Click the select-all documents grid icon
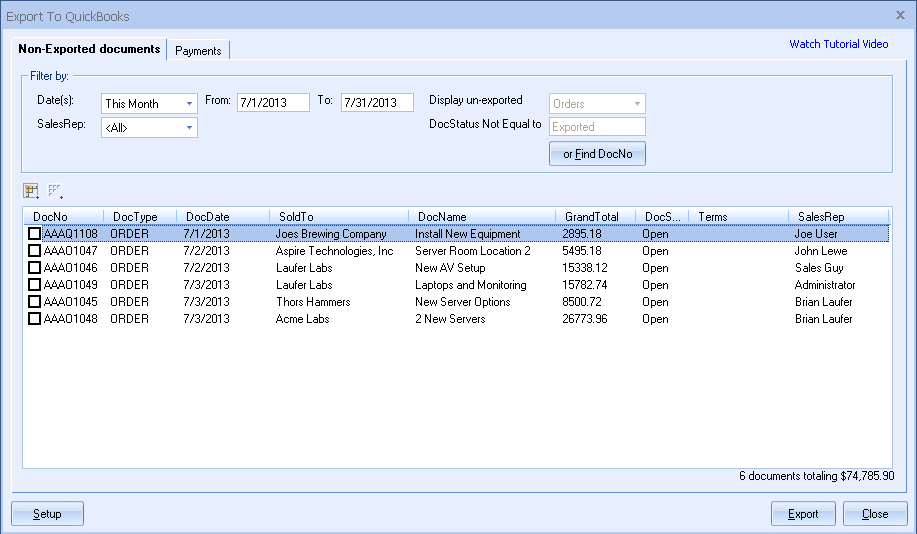Image resolution: width=917 pixels, height=534 pixels. pyautogui.click(x=31, y=190)
